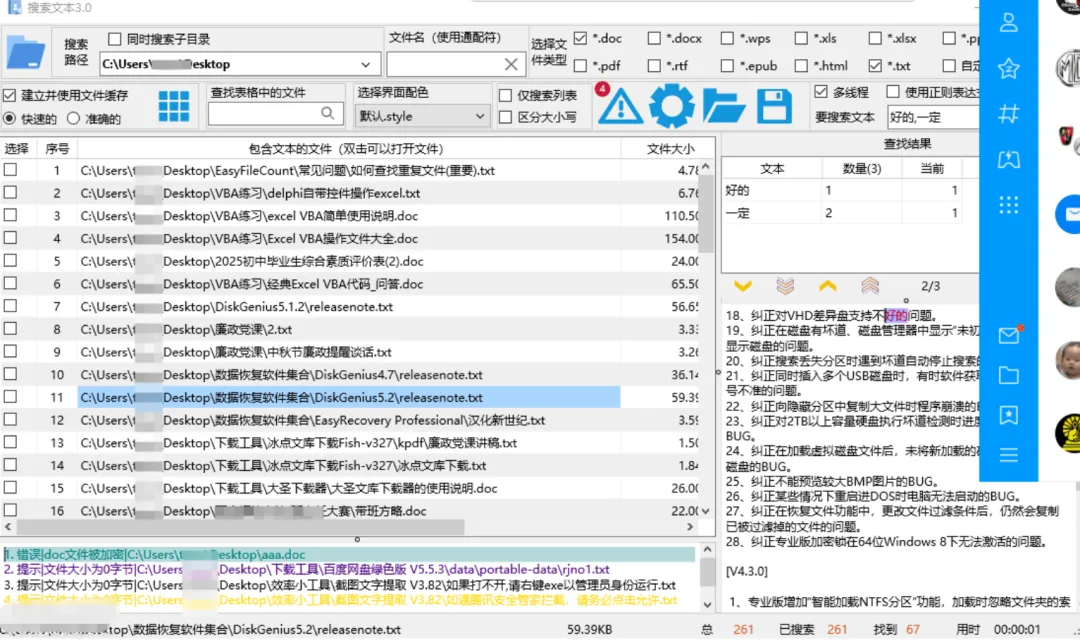
Task: Select 汉化新世纪.txt file row
Action: pos(349,420)
